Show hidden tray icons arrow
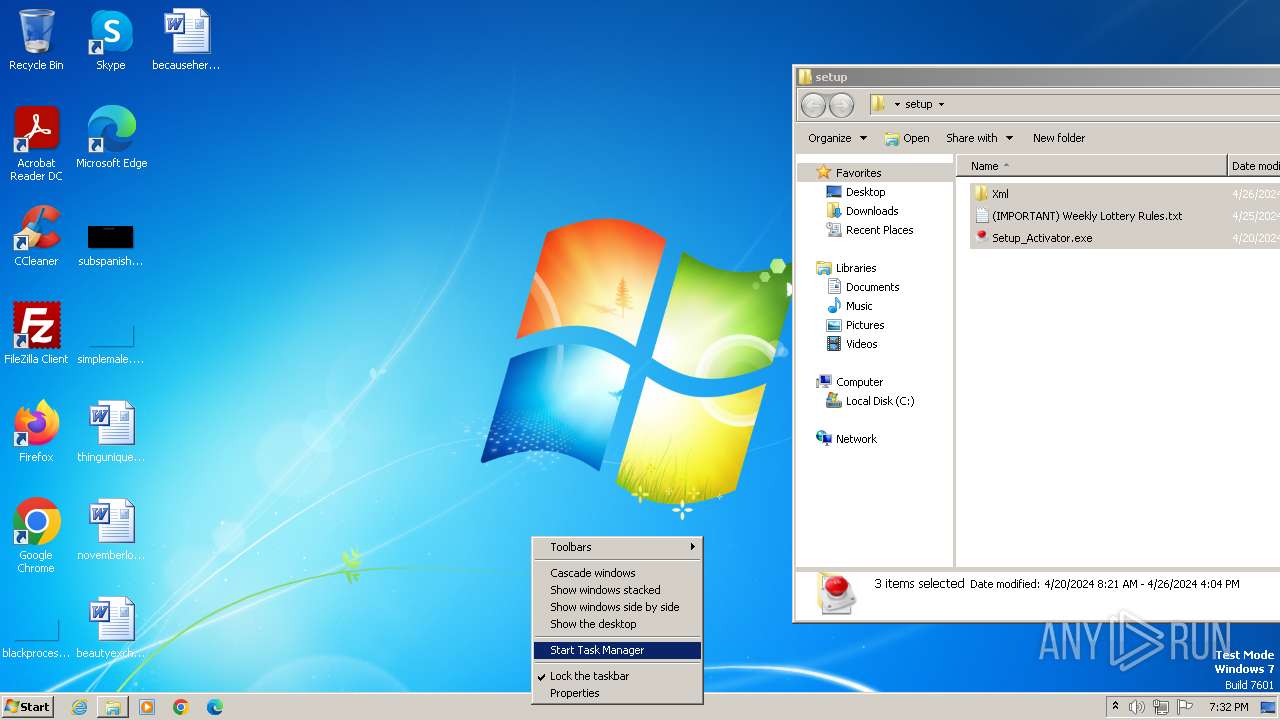Image resolution: width=1280 pixels, height=720 pixels. point(1115,707)
